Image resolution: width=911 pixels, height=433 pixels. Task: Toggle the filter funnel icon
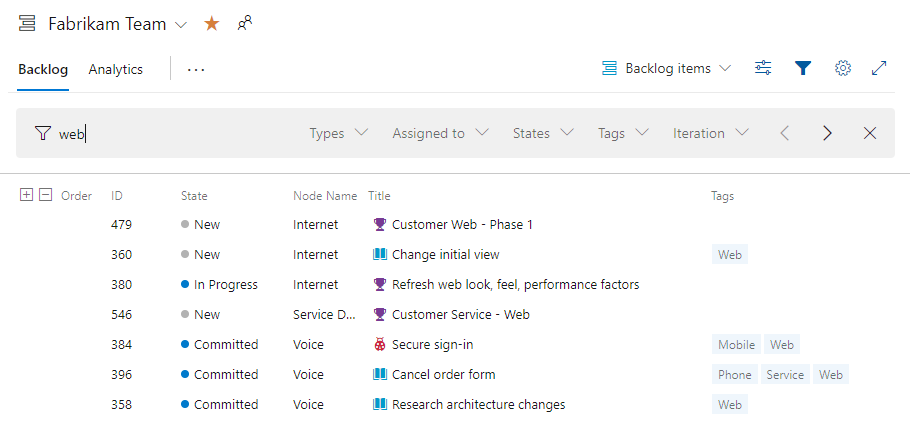[803, 68]
